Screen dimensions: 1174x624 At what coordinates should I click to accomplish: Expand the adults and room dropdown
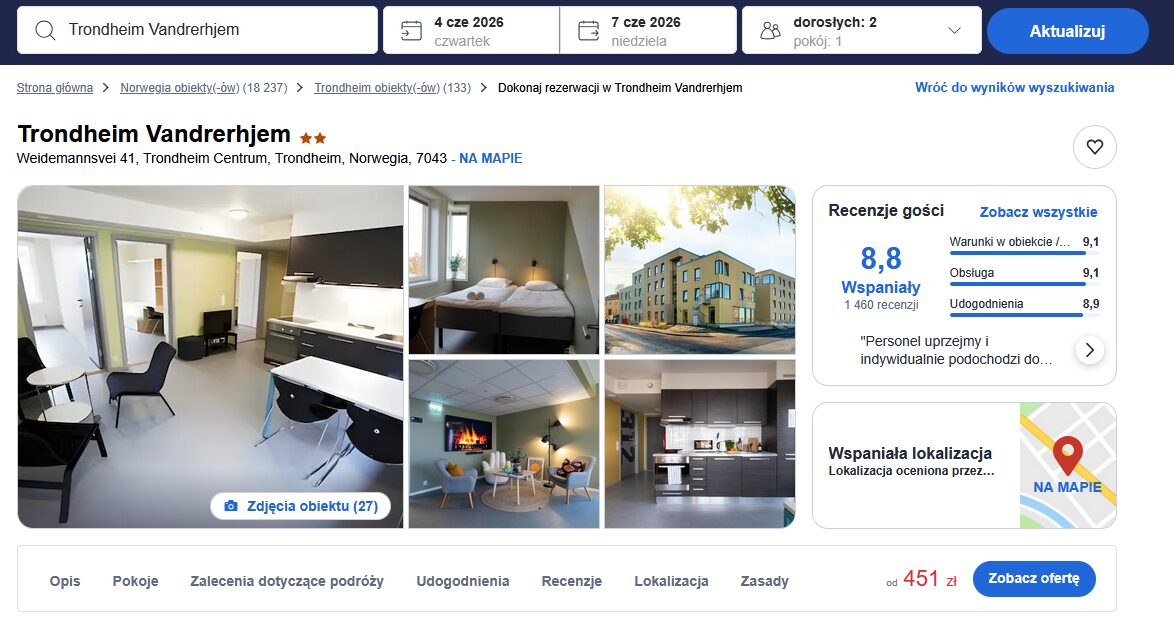pos(954,31)
